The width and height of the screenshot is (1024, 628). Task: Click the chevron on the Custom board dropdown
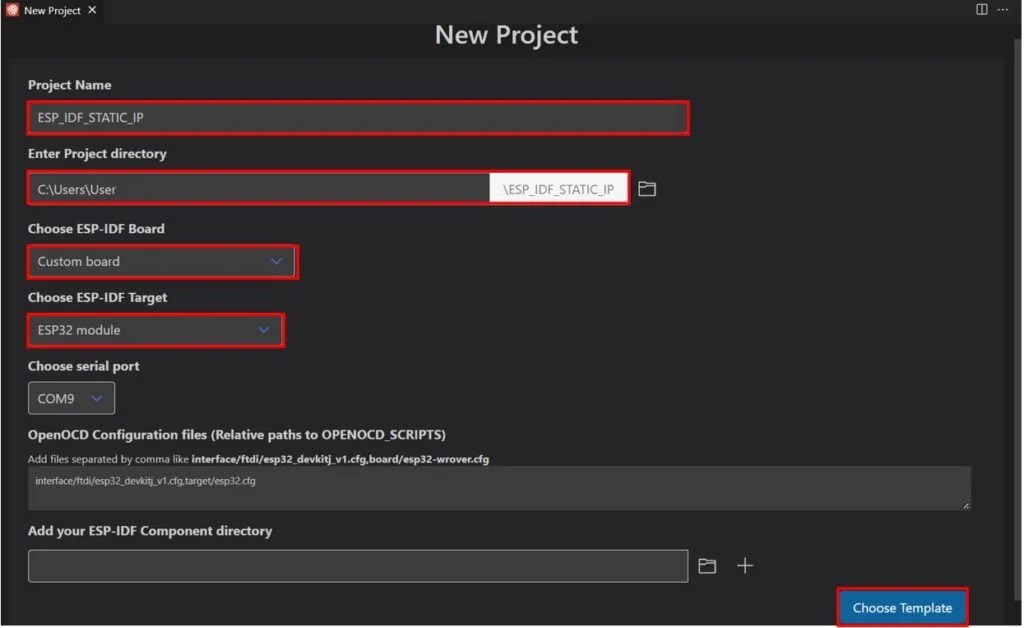(x=276, y=261)
